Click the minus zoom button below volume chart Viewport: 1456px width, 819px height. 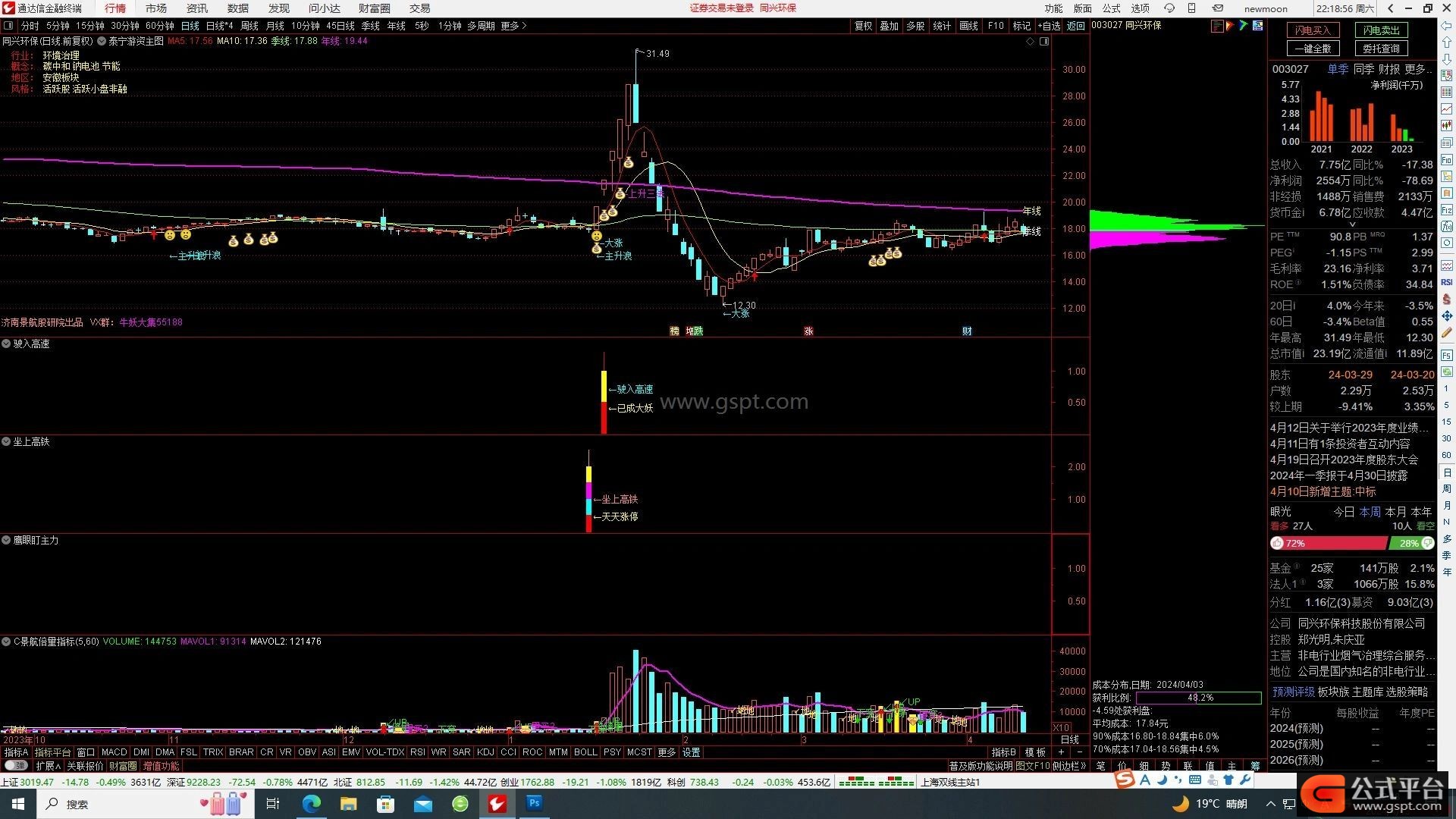pyautogui.click(x=1079, y=752)
